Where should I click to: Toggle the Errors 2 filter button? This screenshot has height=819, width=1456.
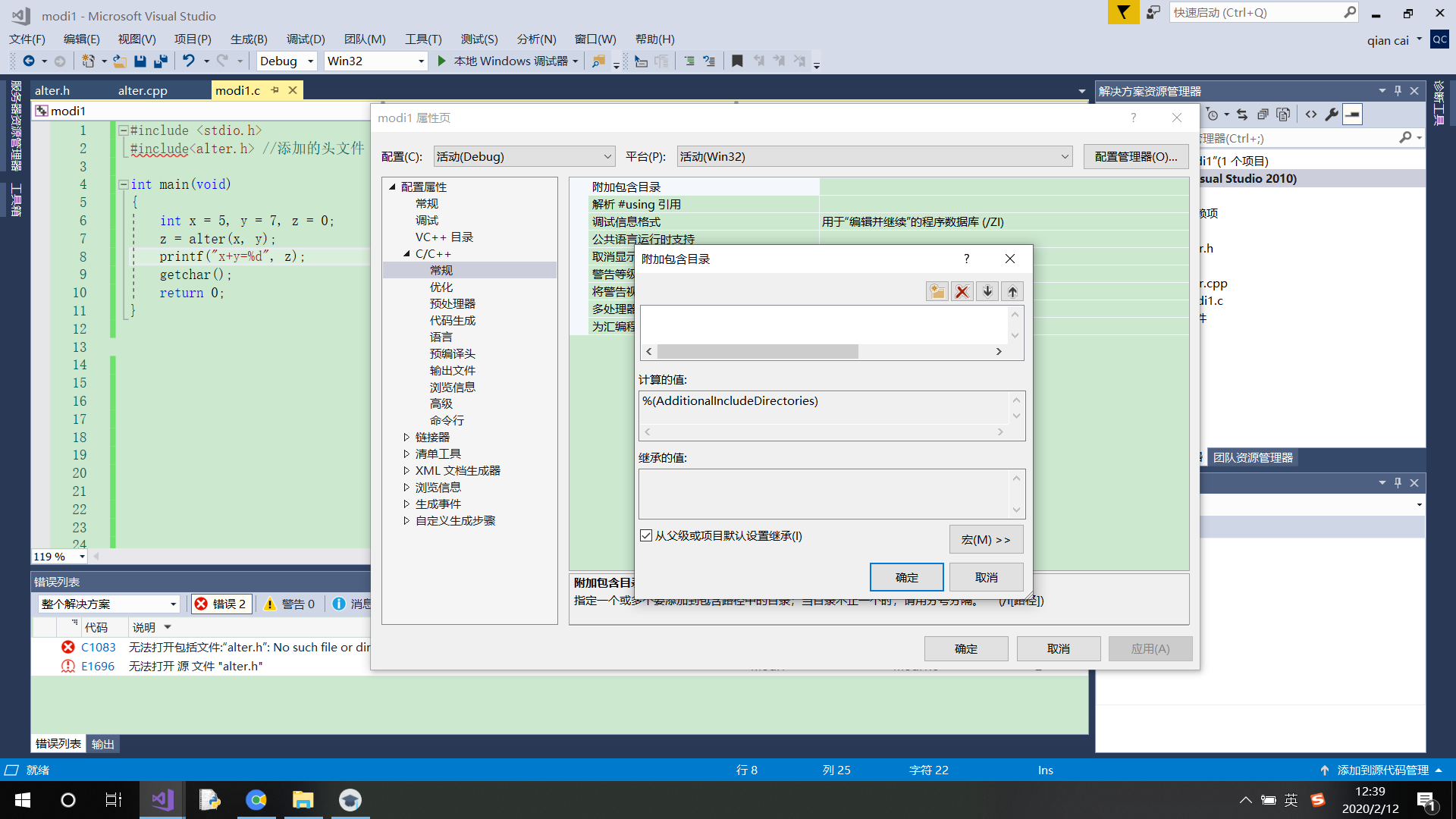[x=221, y=604]
